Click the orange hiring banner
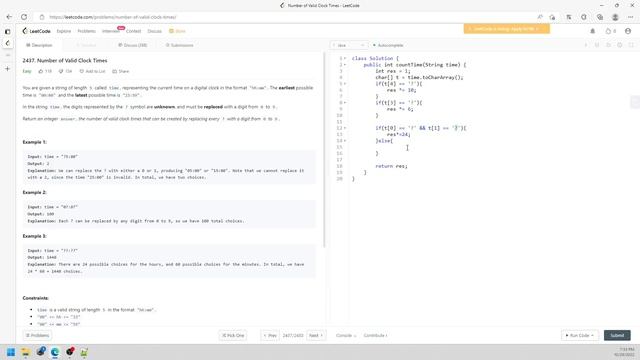The width and height of the screenshot is (640, 360). [507, 29]
